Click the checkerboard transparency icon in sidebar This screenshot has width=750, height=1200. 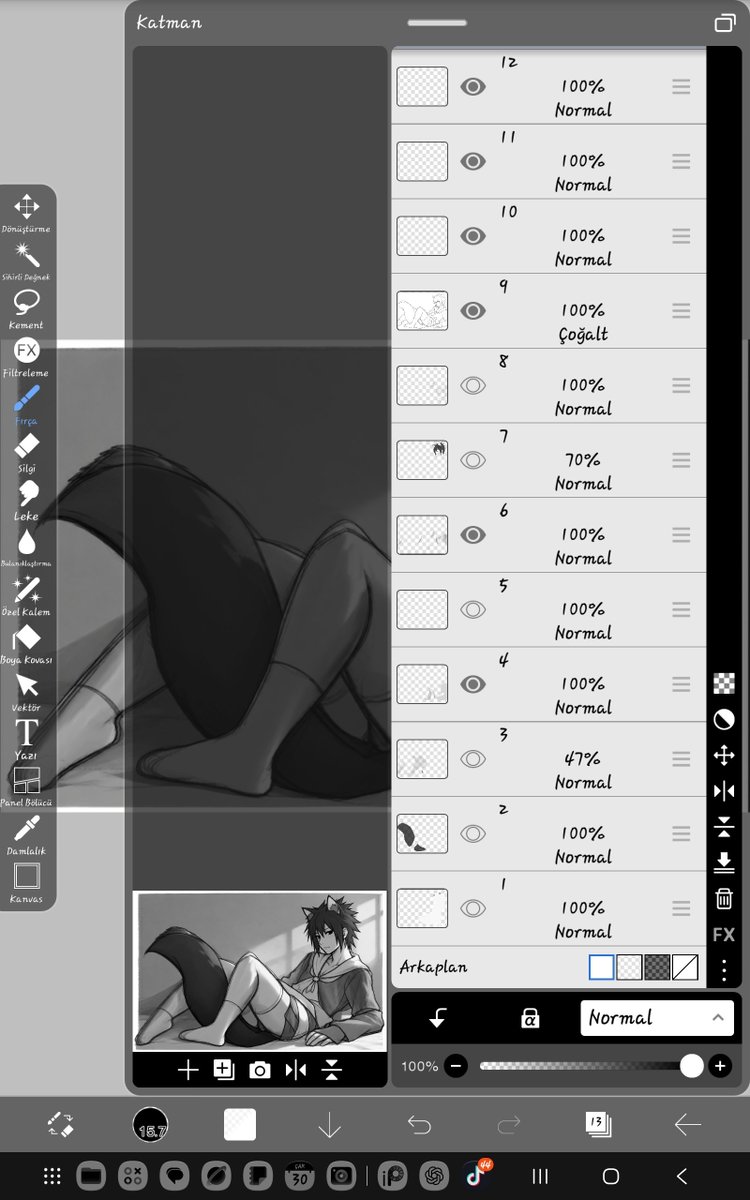tap(724, 684)
